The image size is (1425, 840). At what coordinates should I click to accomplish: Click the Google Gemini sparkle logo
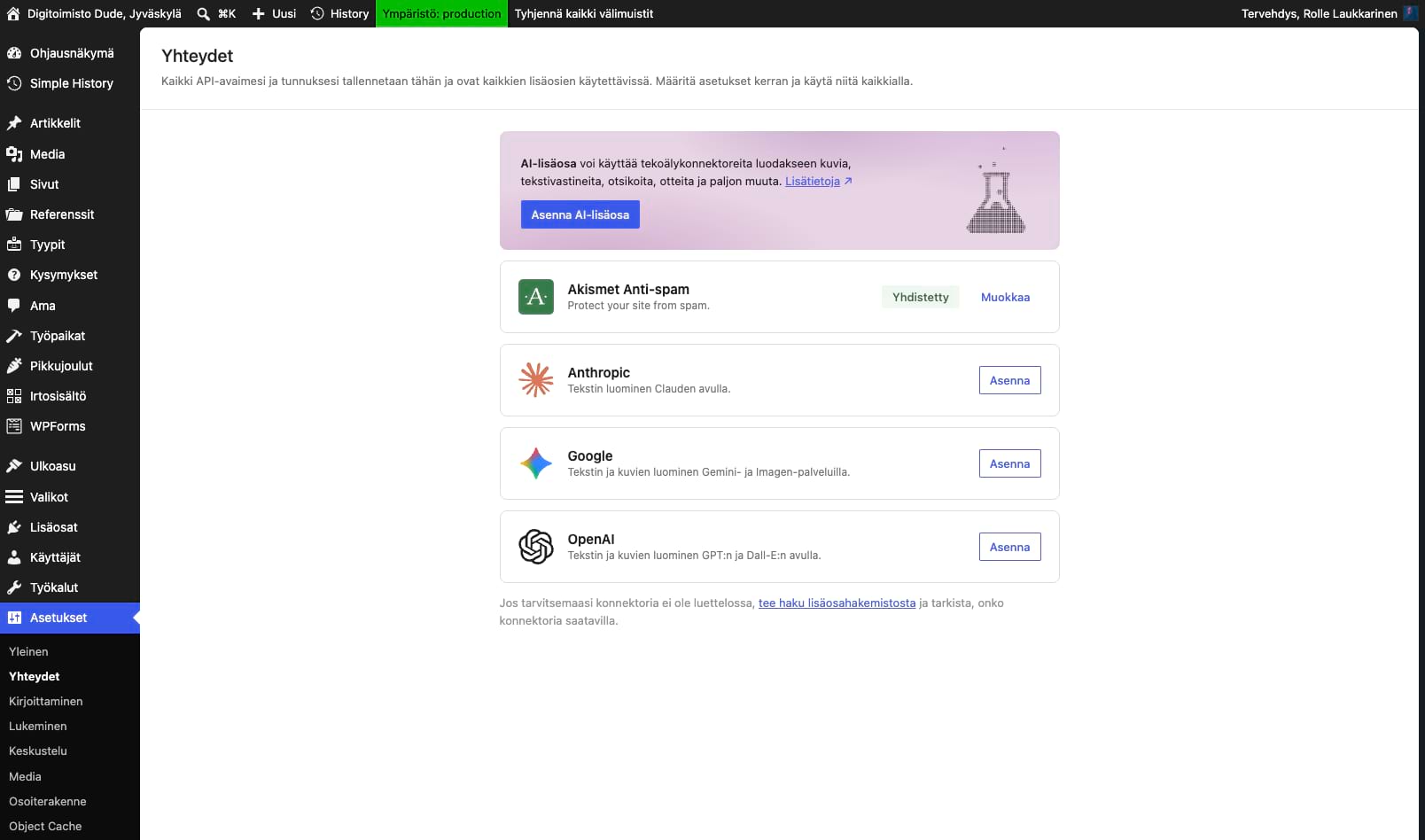coord(536,463)
